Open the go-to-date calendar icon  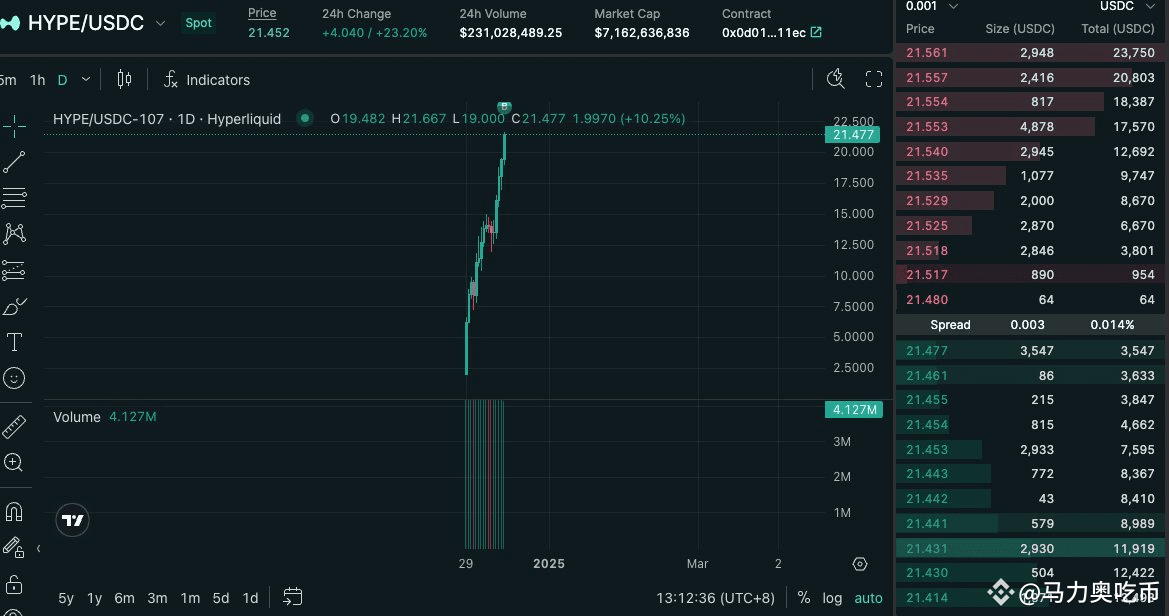click(293, 597)
